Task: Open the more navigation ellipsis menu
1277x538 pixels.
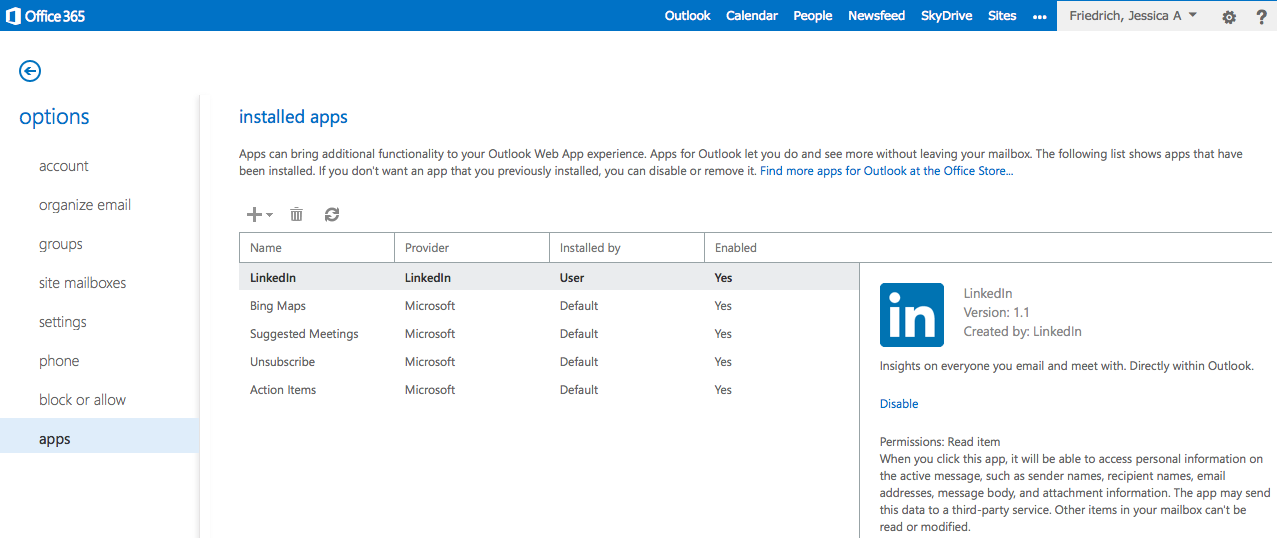Action: 1039,16
